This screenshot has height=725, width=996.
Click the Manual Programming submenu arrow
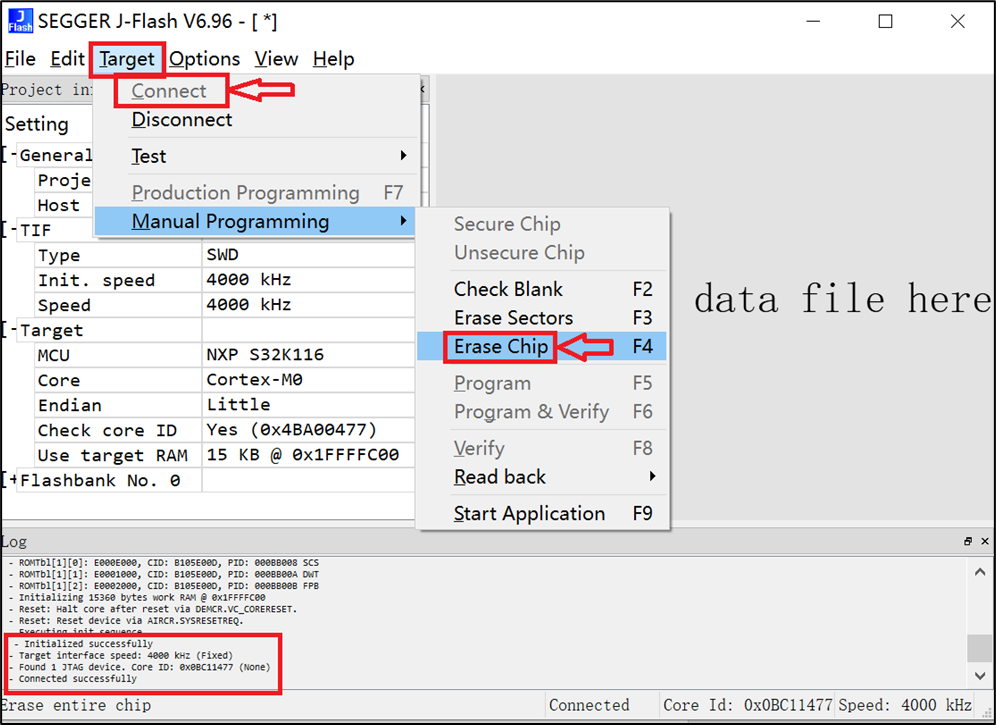(403, 221)
